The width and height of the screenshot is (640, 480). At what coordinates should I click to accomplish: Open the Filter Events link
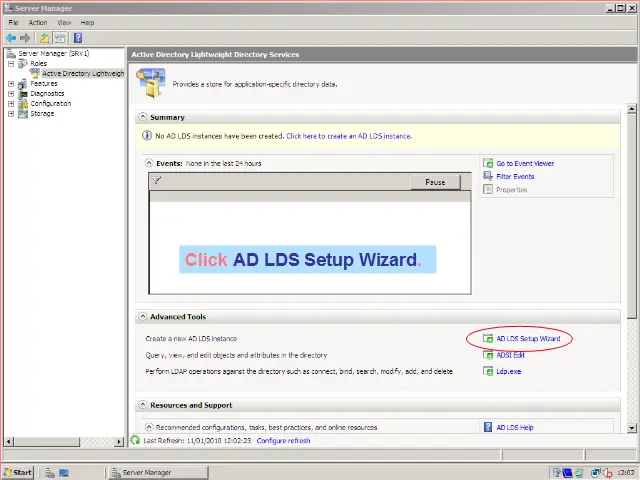coord(515,176)
